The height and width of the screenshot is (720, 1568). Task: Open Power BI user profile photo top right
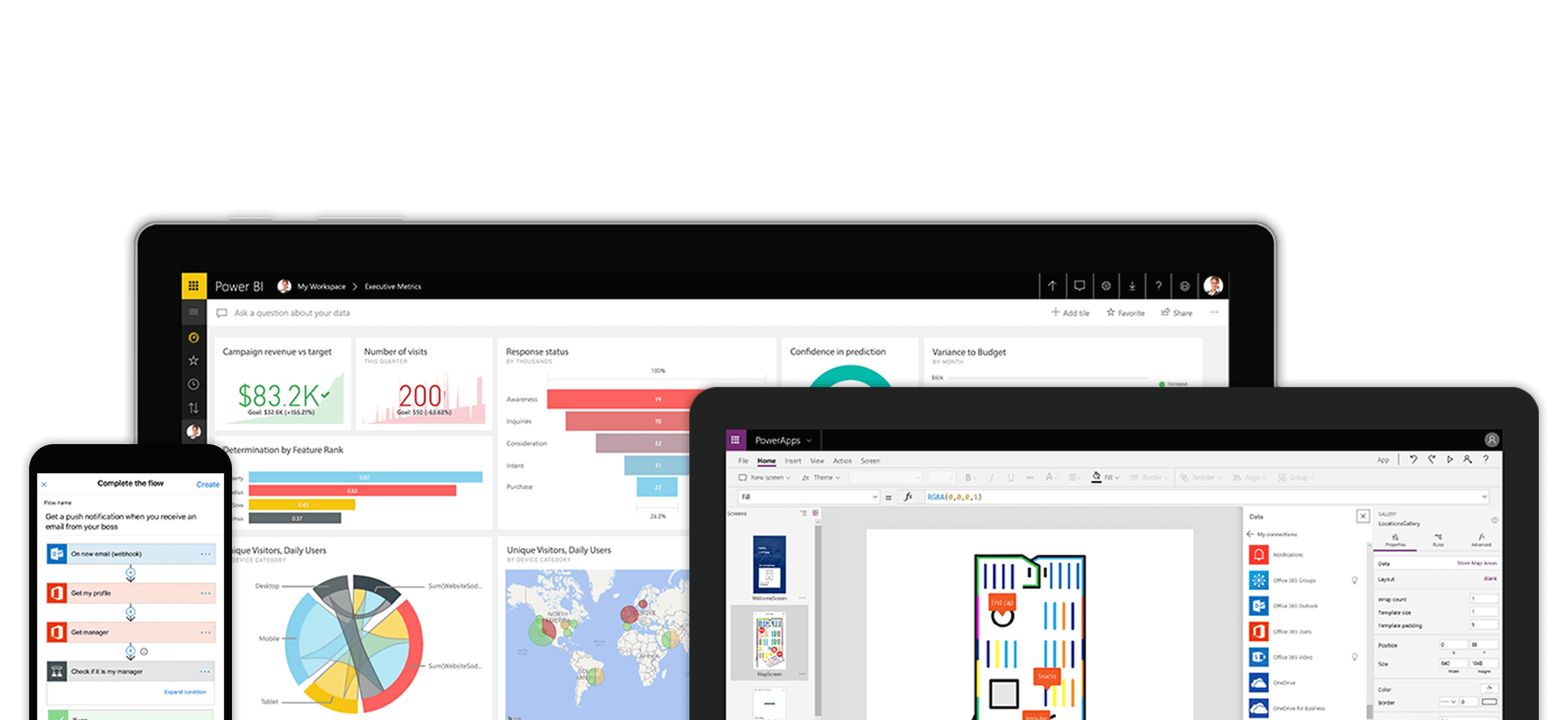(x=1213, y=285)
